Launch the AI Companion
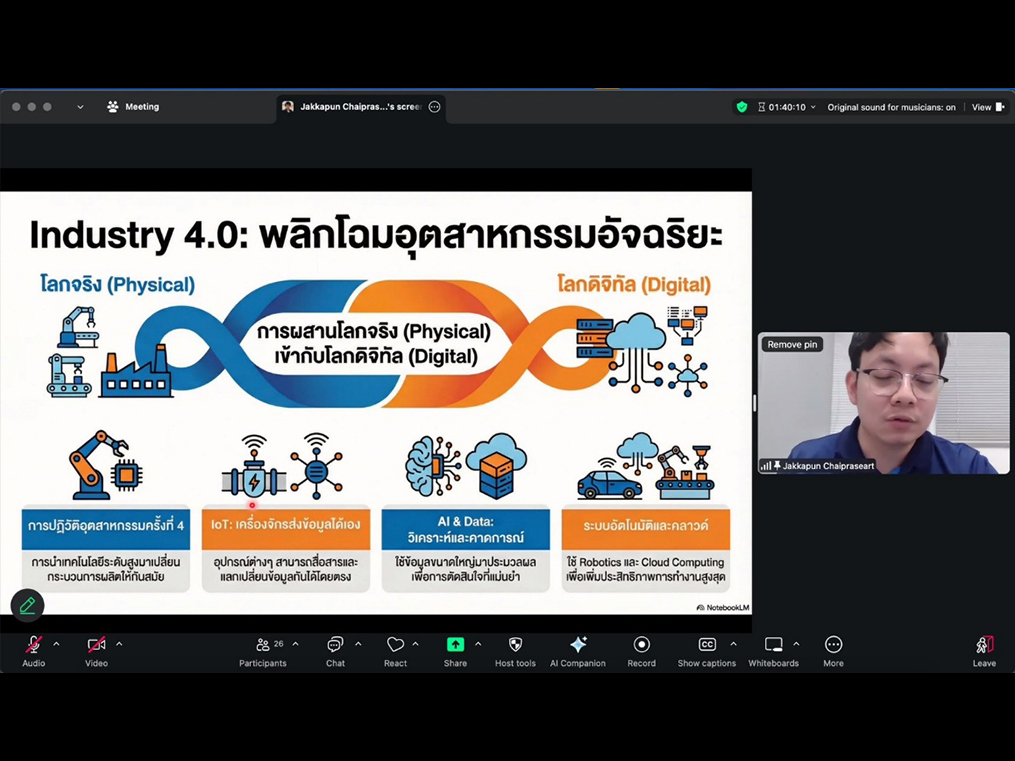 [577, 646]
